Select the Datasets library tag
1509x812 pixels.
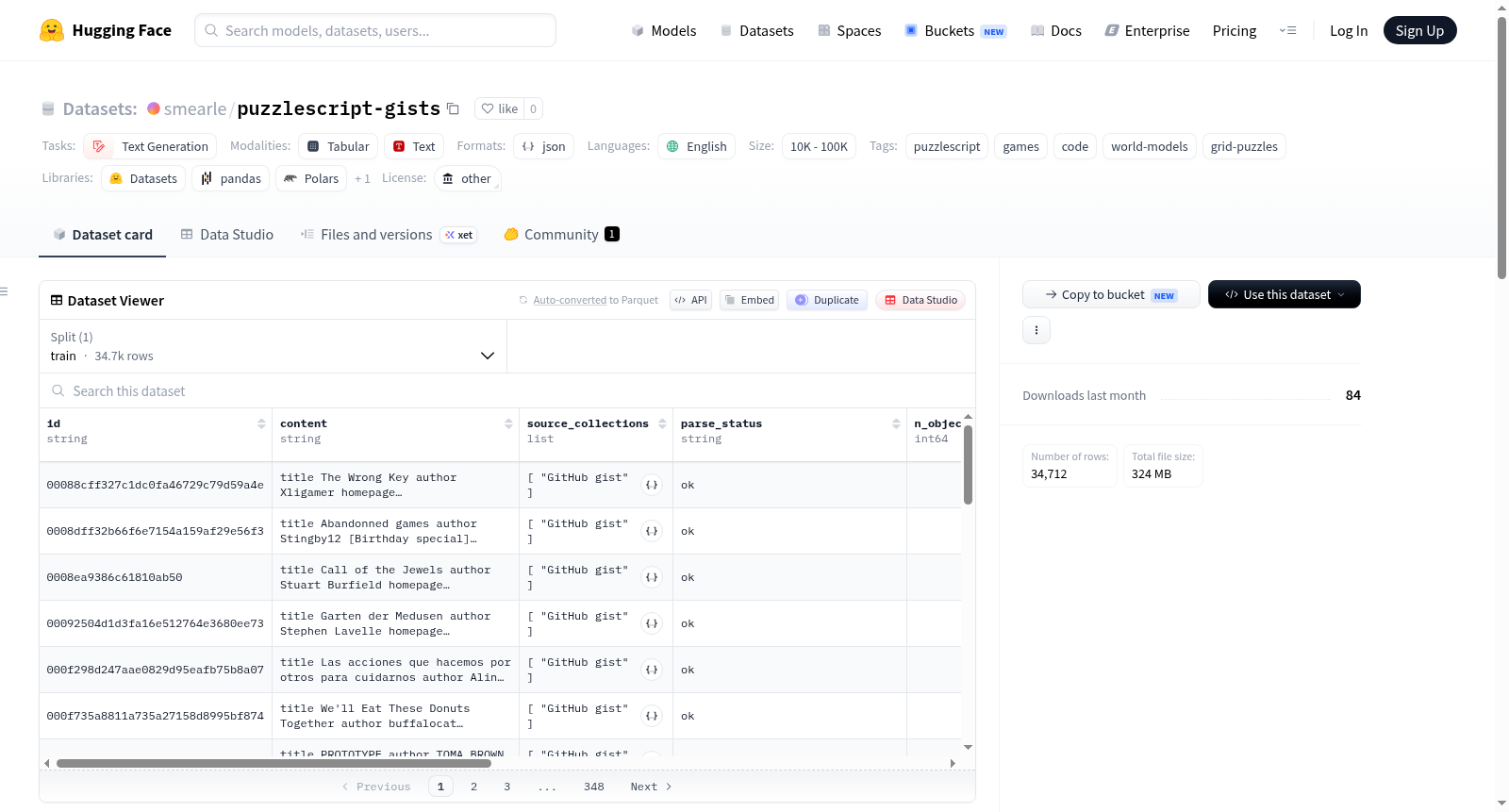coord(143,178)
